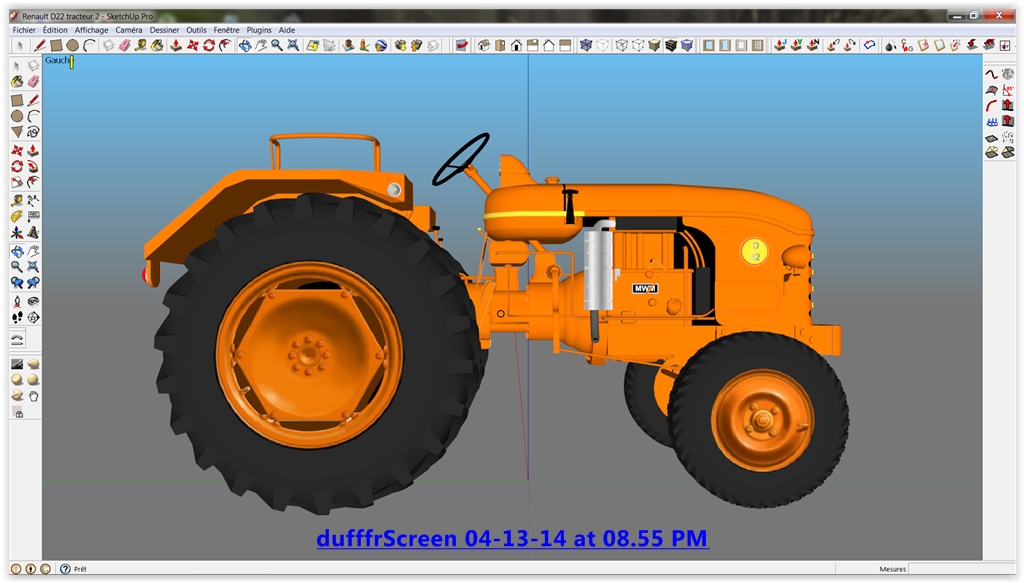This screenshot has height=583, width=1024.
Task: Select the Section Plane tool in left toolbar
Action: point(33,317)
